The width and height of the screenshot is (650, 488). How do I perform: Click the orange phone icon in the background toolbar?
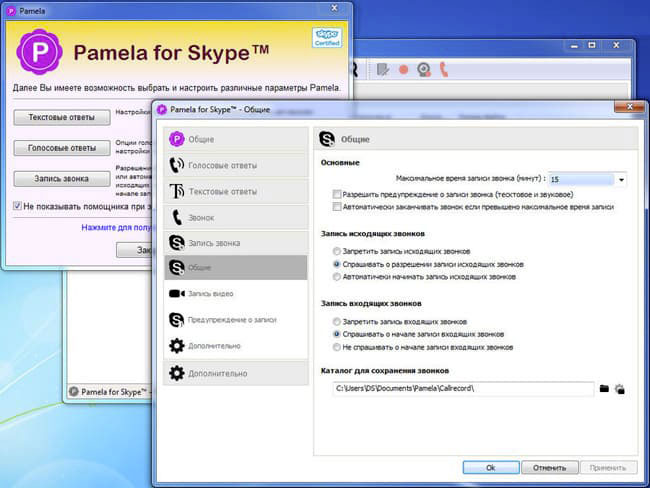coord(444,69)
